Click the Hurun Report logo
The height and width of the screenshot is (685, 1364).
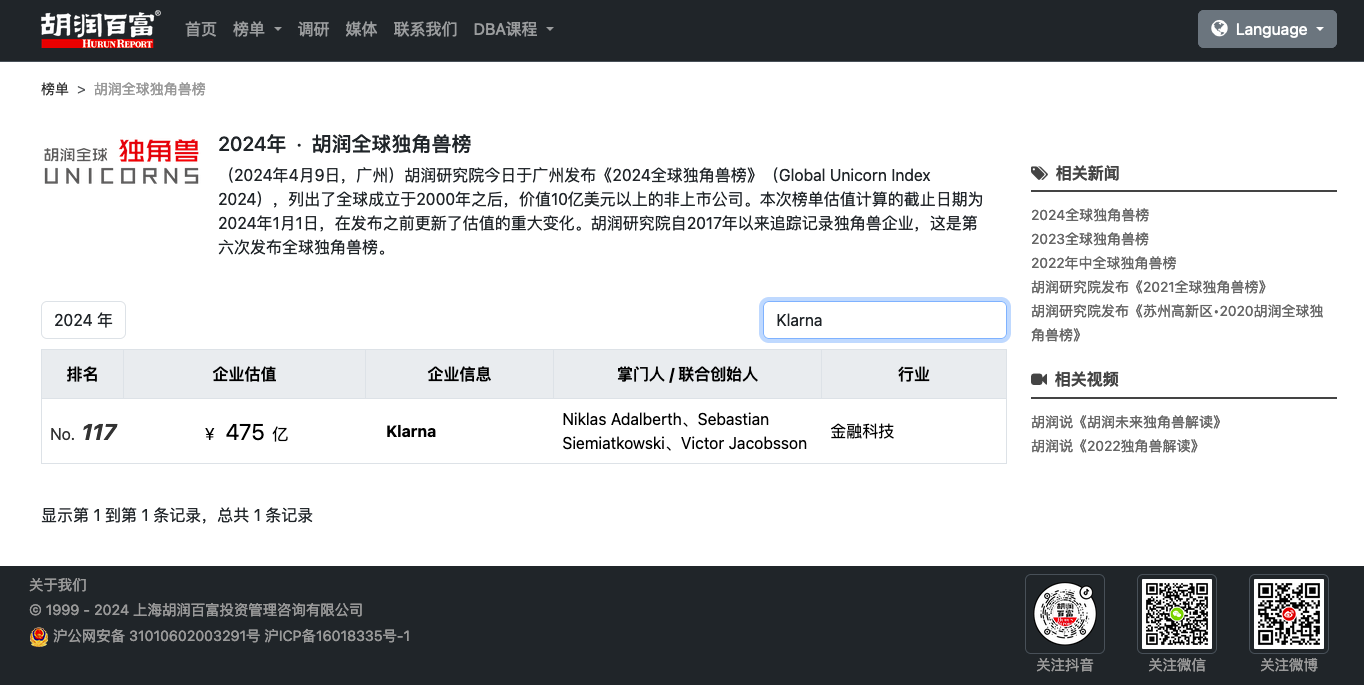[99, 29]
